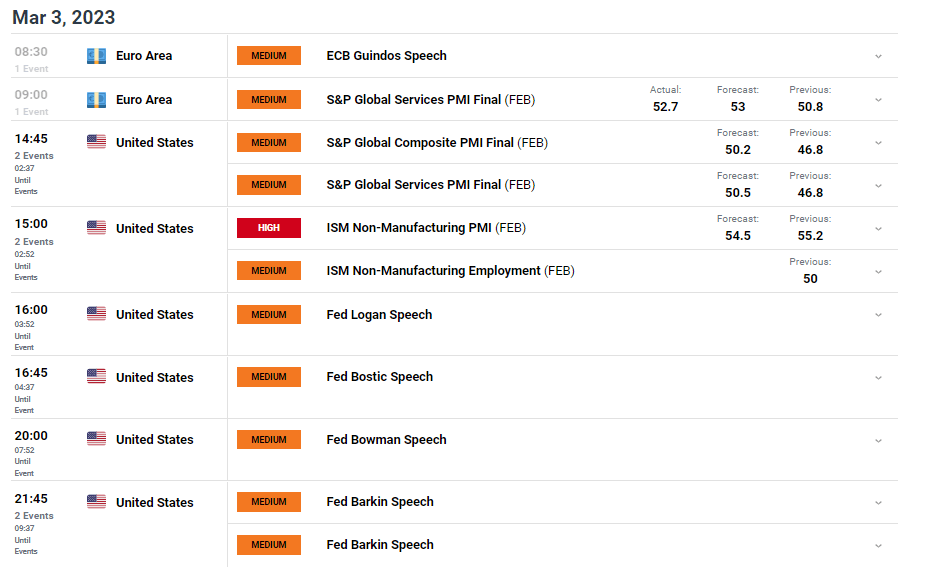Image resolution: width=930 pixels, height=580 pixels.
Task: Click the United States flag at 21:45
Action: point(96,502)
